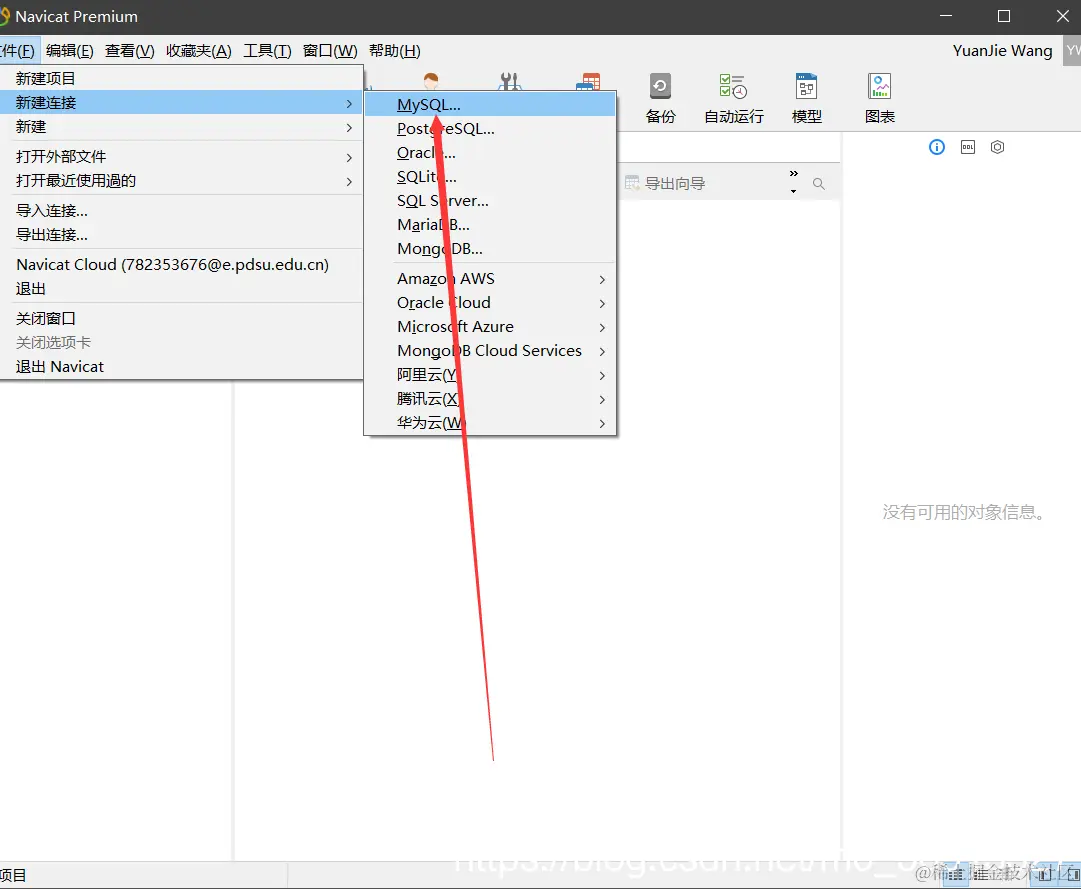Viewport: 1081px width, 889px height.
Task: Select Oracle... connection type
Action: point(490,153)
